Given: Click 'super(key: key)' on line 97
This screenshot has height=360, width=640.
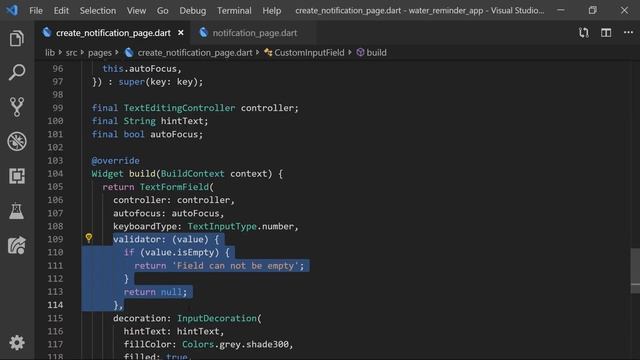Looking at the screenshot, I should (158, 82).
